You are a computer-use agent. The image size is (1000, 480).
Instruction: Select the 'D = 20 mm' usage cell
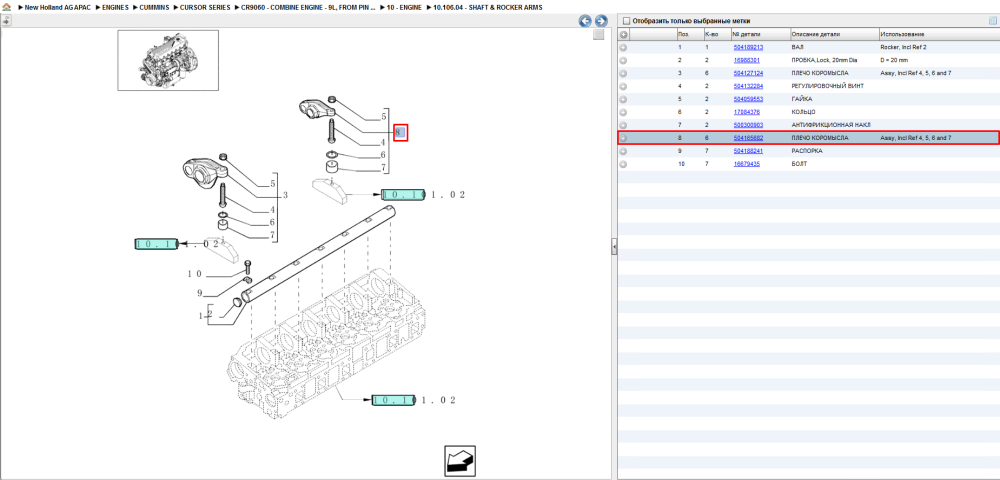tap(893, 60)
